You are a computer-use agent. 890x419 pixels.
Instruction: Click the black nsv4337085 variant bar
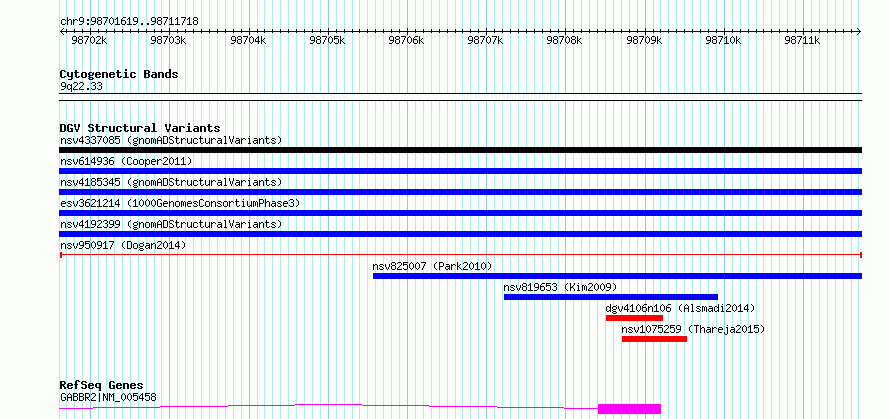(460, 150)
